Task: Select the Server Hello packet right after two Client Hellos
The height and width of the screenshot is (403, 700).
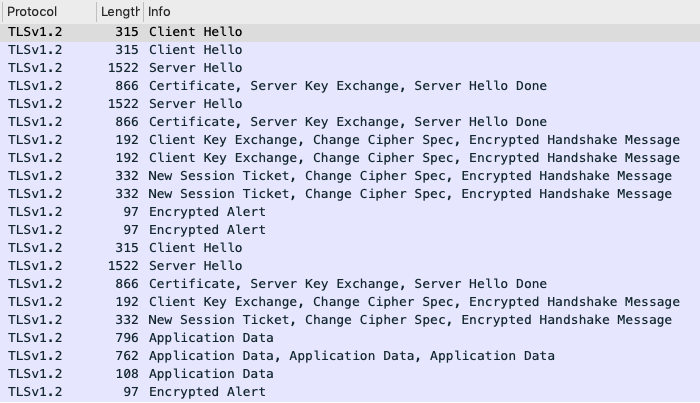Action: [350, 68]
